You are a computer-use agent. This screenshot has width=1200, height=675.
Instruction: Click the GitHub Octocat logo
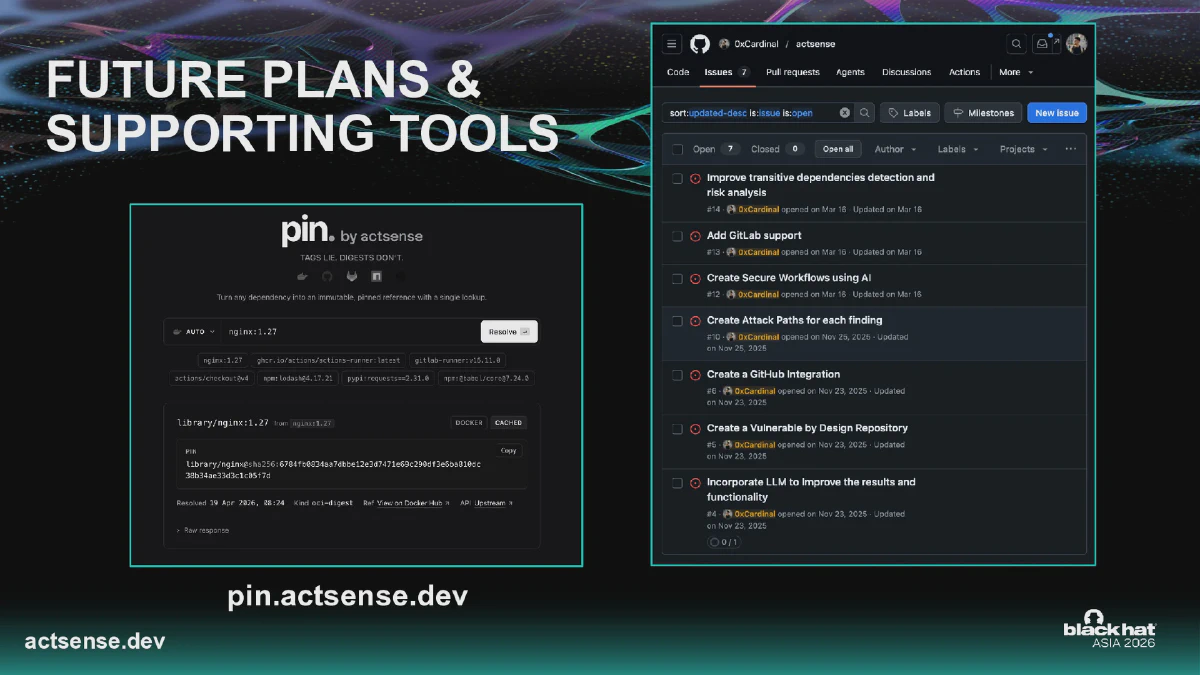700,44
